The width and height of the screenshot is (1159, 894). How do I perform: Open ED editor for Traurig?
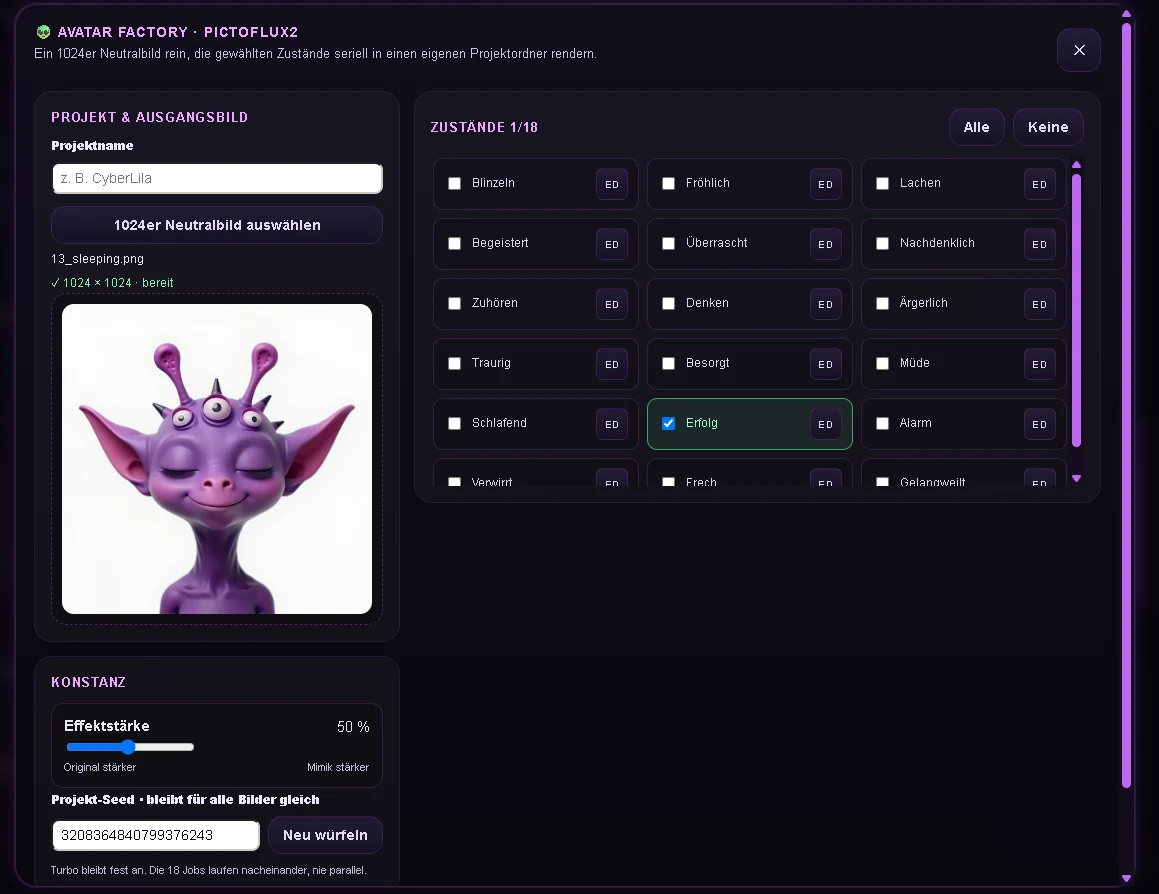tap(612, 364)
